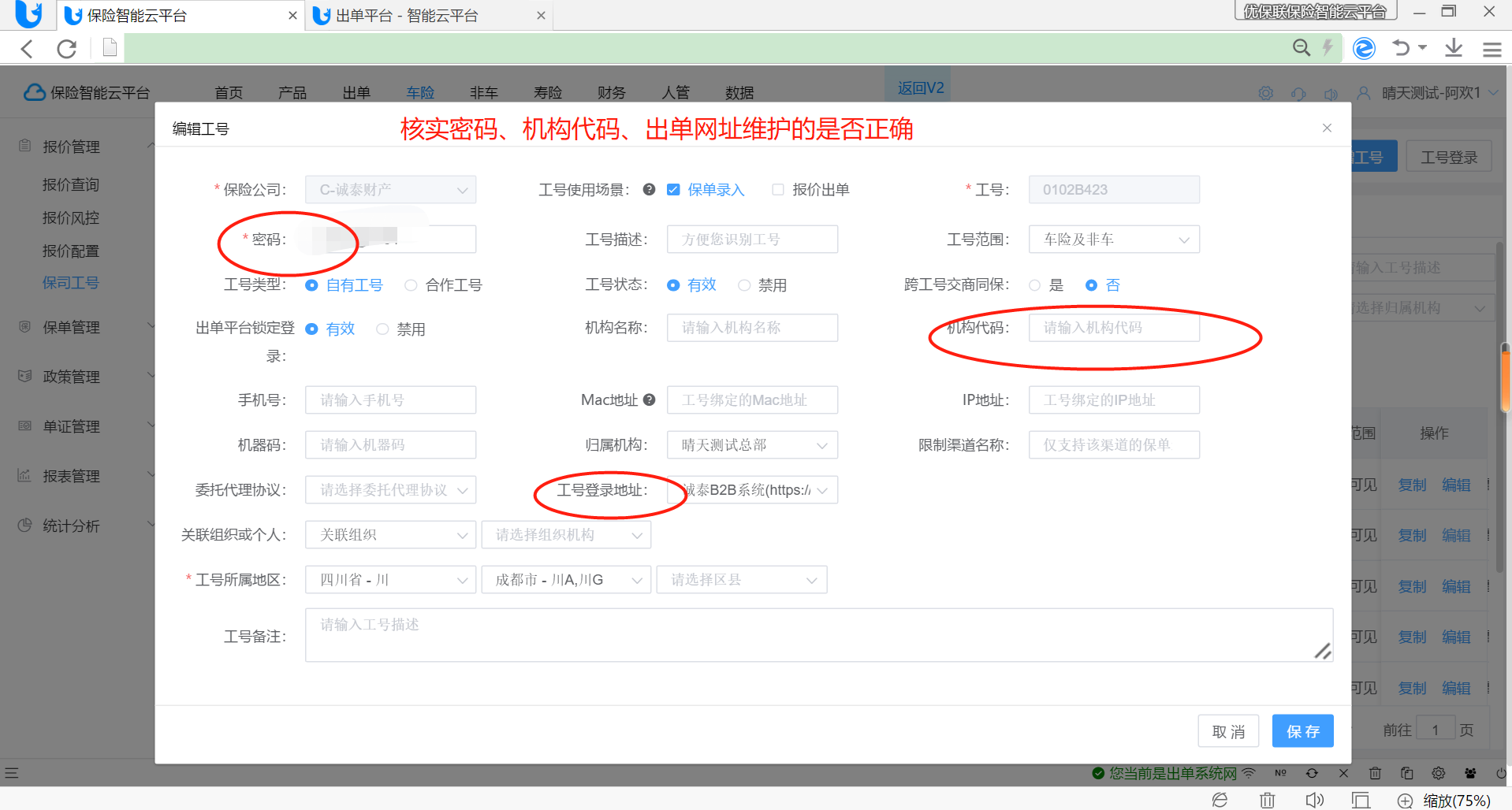Click the status bar power icon
1512x810 pixels.
tap(1502, 773)
